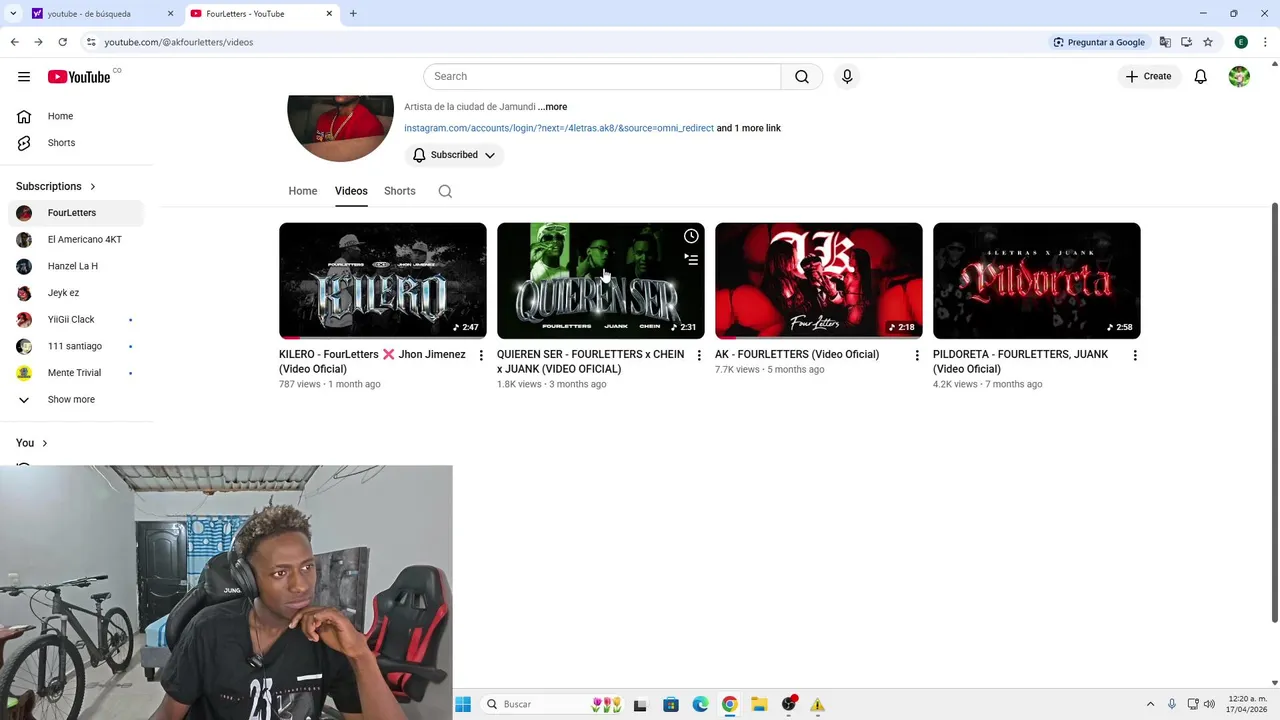This screenshot has width=1280, height=720.
Task: Expand the You section
Action: 32,443
